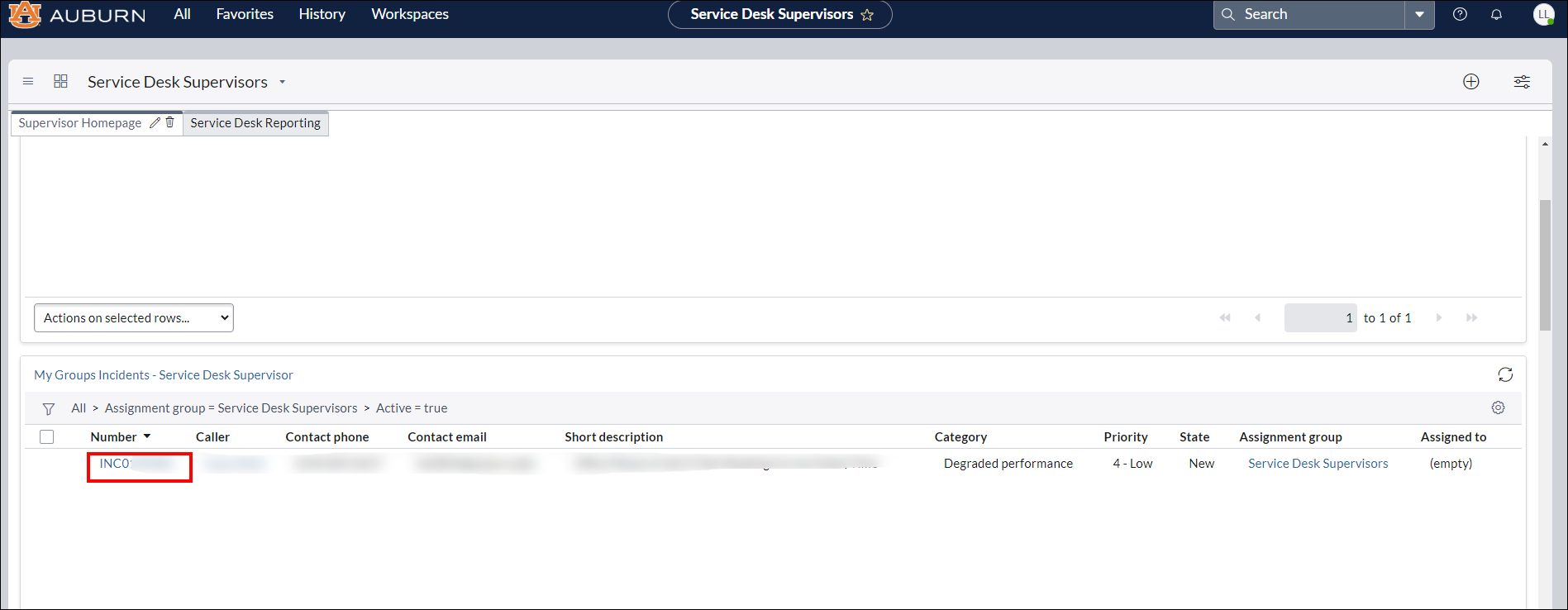Expand Service Desk Supervisors dashboard dropdown
Viewport: 1568px width, 610px height.
282,82
